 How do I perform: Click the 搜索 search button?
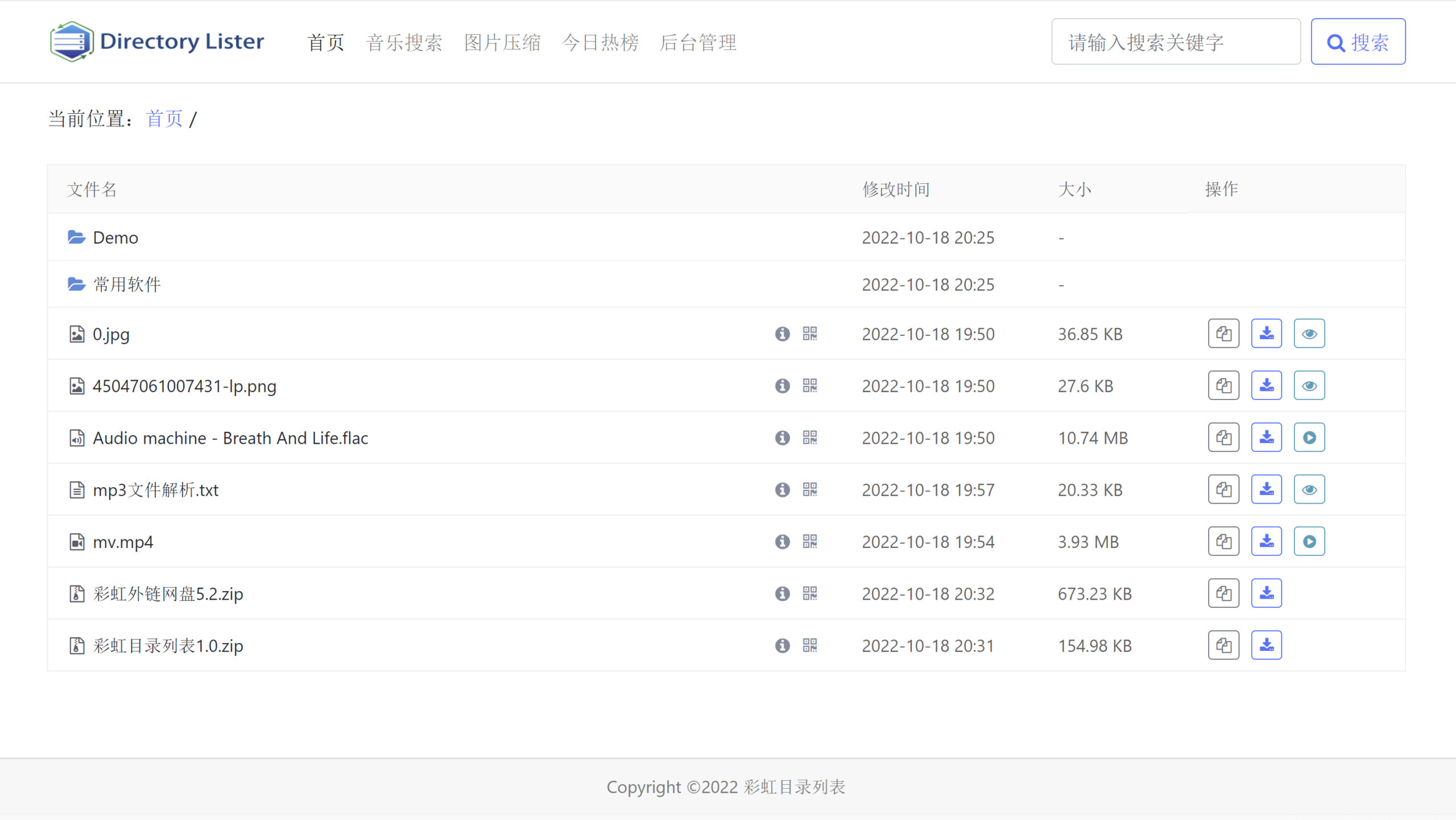[x=1358, y=41]
